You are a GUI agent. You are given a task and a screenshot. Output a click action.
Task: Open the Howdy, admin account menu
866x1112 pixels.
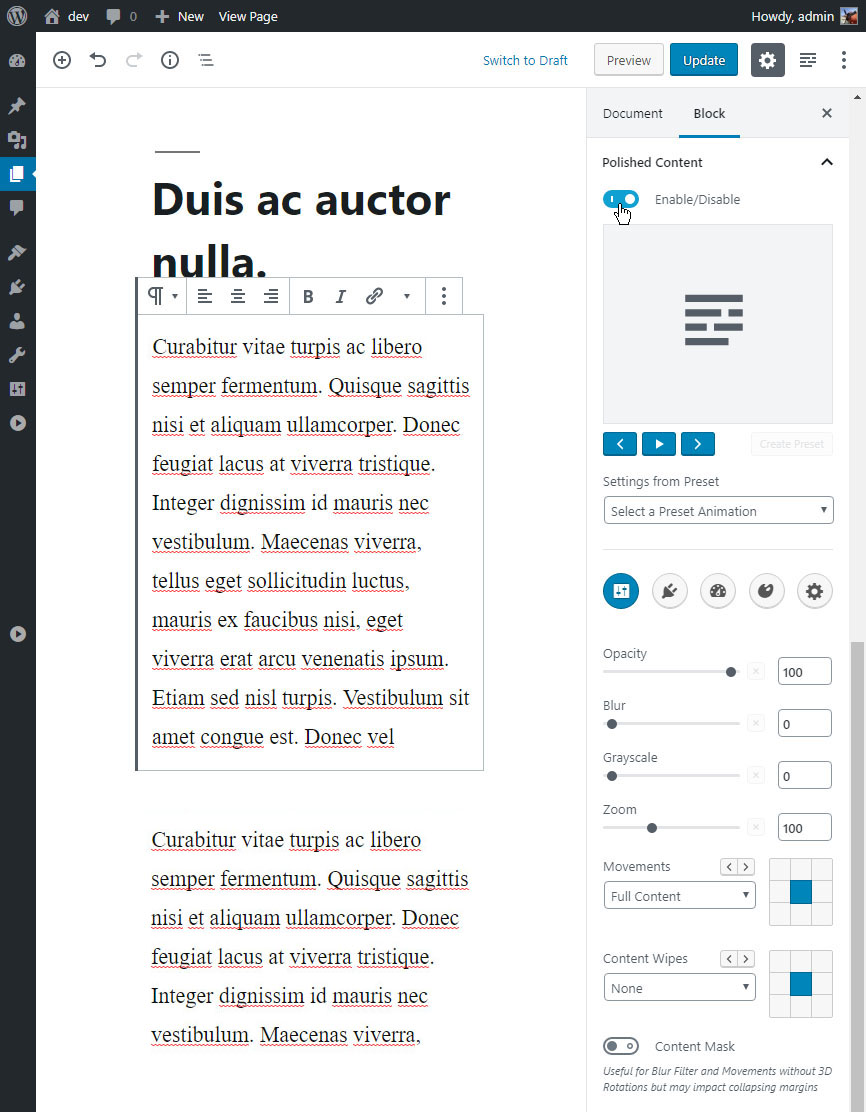pos(804,16)
